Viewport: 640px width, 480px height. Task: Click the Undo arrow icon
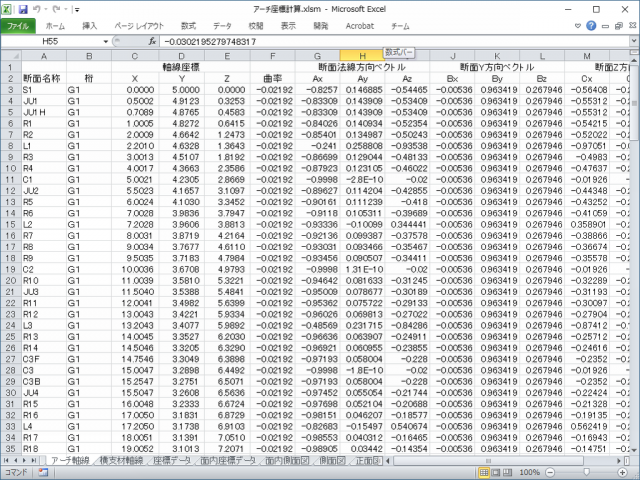click(39, 7)
